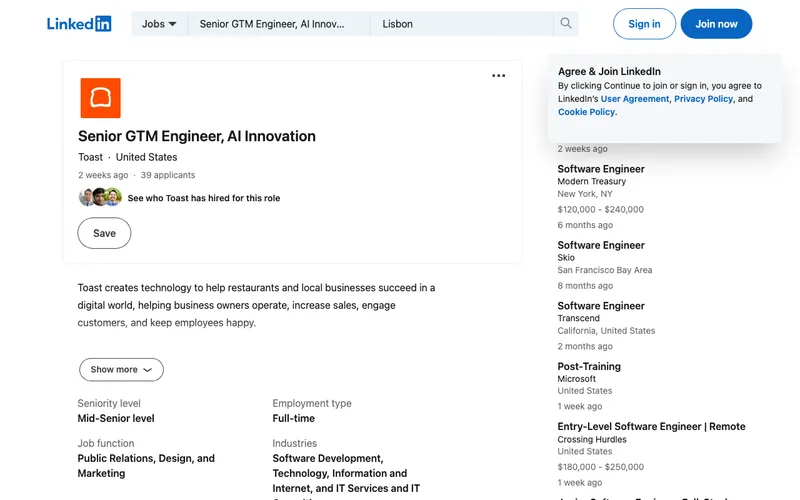
Task: Open Post-Training job at Microsoft
Action: click(x=589, y=366)
